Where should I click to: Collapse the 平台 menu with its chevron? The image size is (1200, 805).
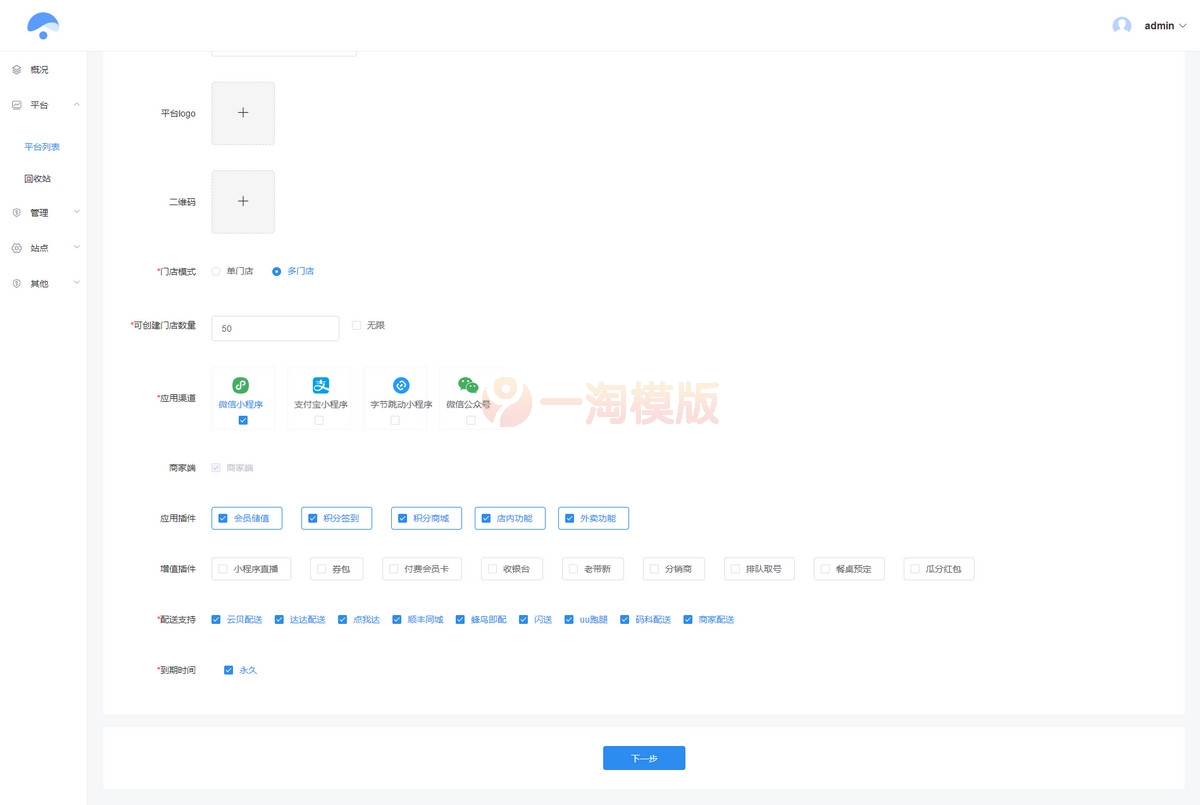click(76, 104)
